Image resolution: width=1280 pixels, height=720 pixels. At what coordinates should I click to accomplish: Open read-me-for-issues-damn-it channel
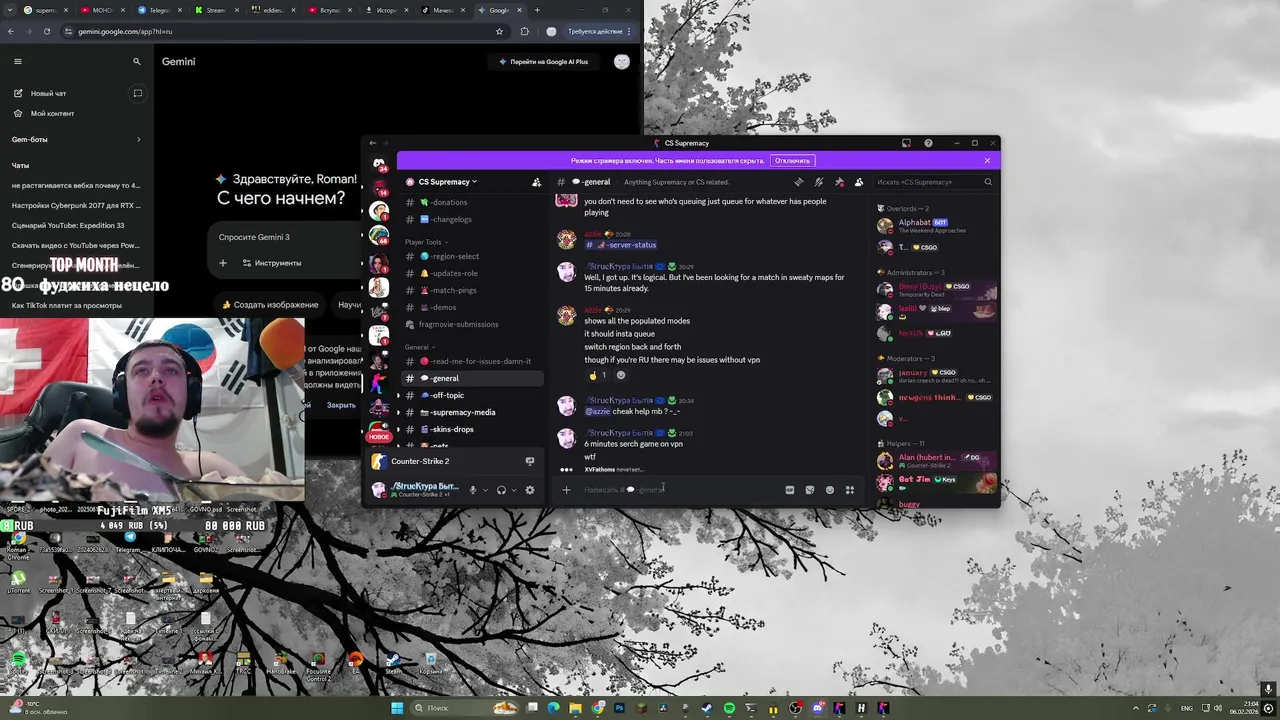point(472,361)
